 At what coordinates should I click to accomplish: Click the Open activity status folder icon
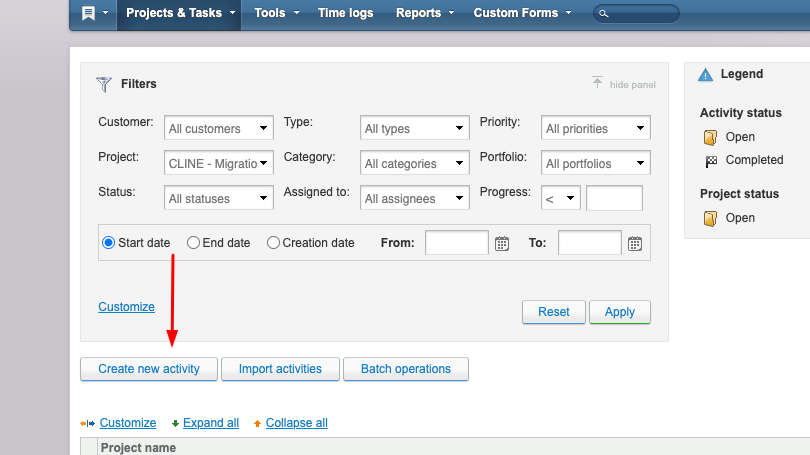[x=710, y=137]
